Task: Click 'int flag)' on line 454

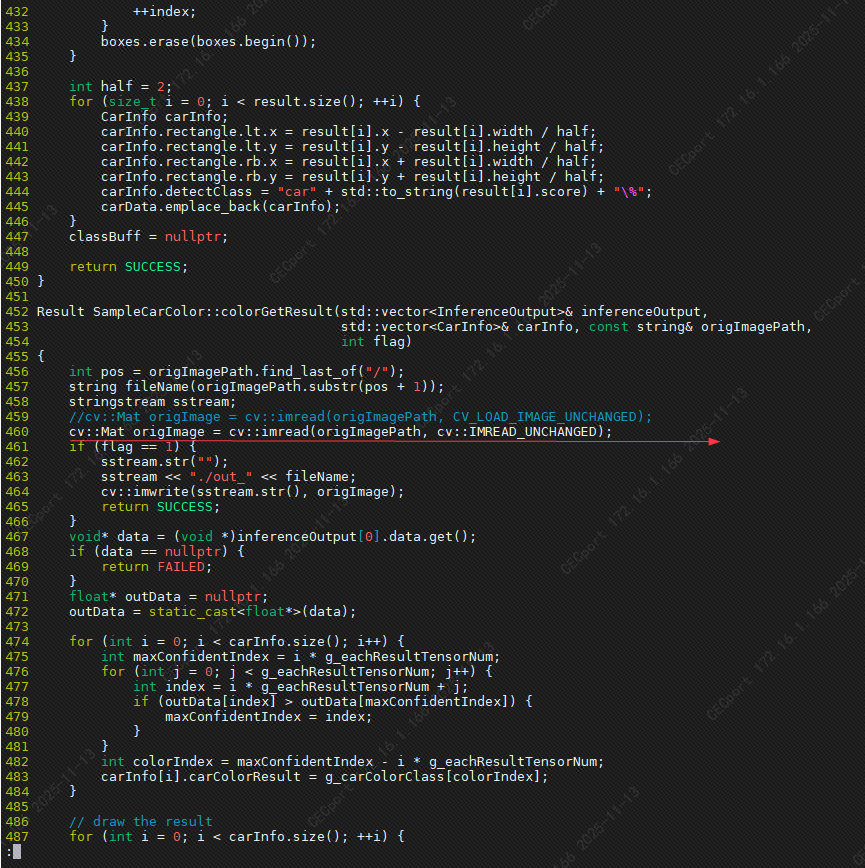Action: point(376,342)
